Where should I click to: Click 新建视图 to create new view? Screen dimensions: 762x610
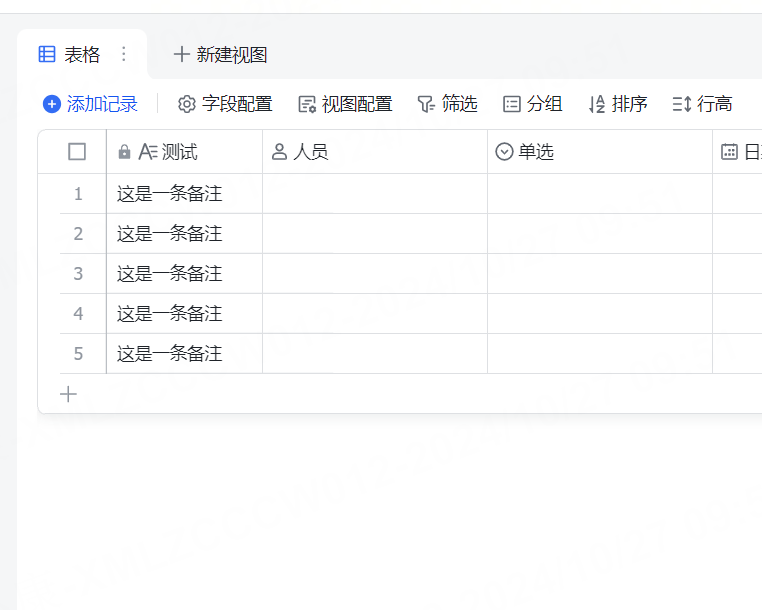click(x=220, y=55)
